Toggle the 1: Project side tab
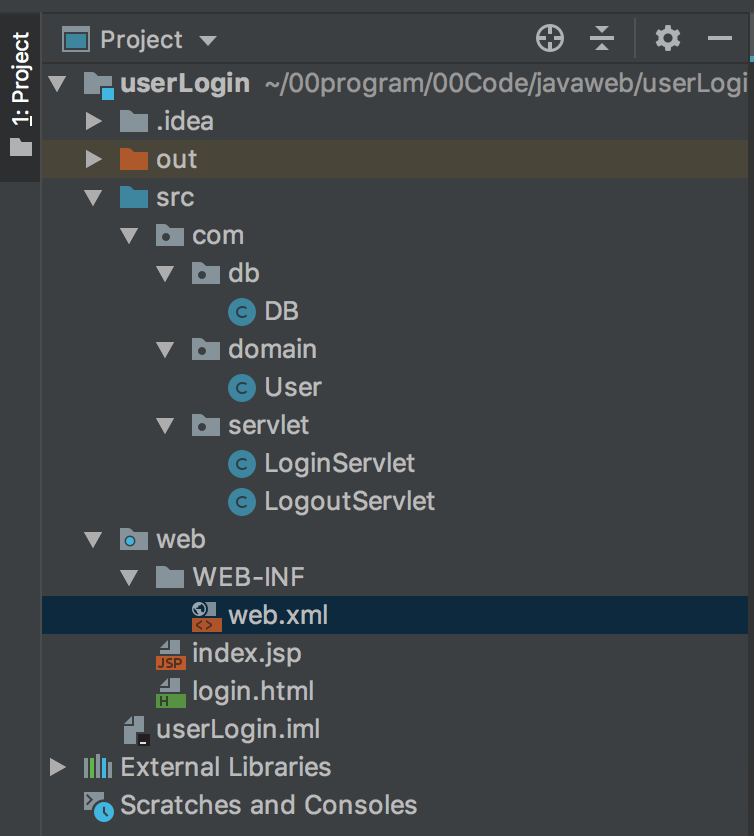The height and width of the screenshot is (836, 754). click(20, 97)
